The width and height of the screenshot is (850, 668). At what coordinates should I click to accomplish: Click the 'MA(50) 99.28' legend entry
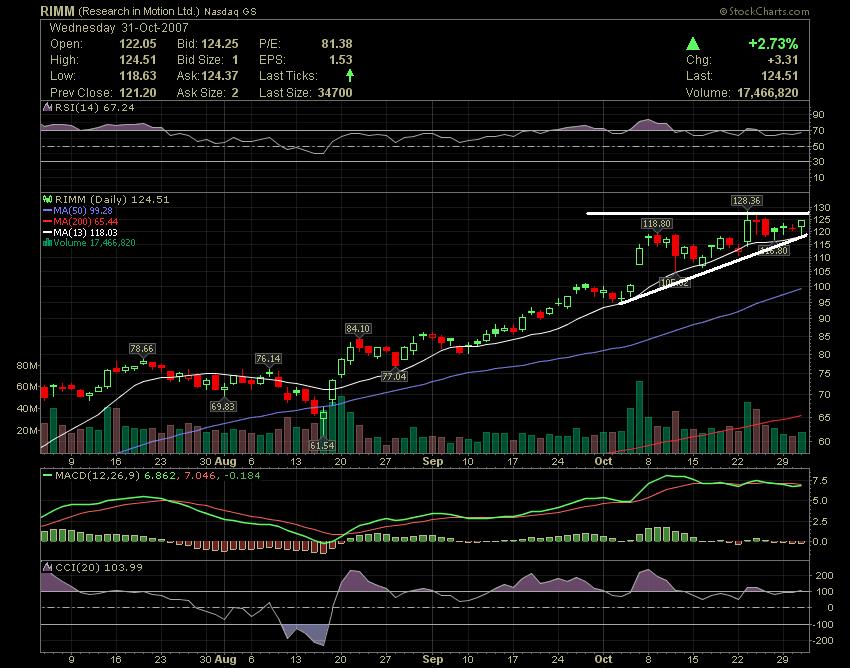[x=83, y=210]
